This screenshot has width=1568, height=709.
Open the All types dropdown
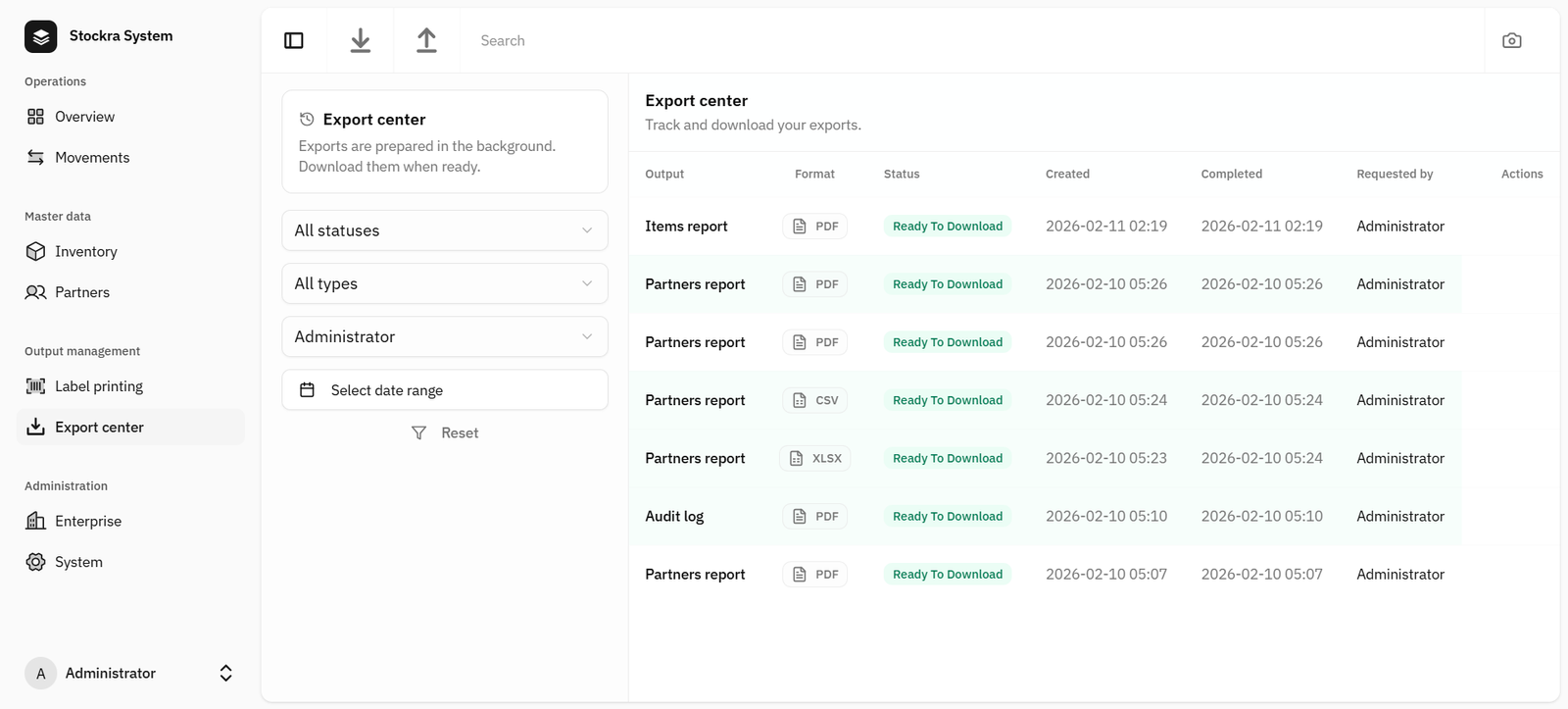[x=444, y=283]
